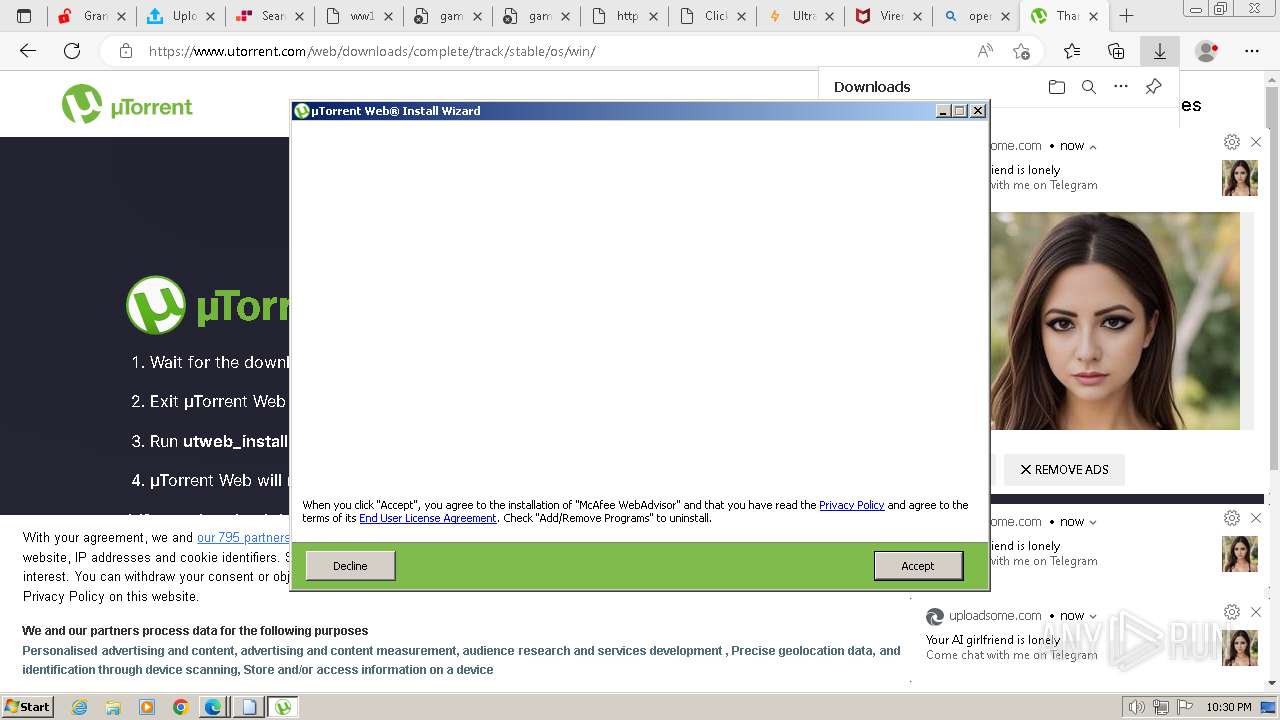1280x720 pixels.
Task: Click the bottom notification 'Your AI girlfriend is lonely' text
Action: point(993,640)
